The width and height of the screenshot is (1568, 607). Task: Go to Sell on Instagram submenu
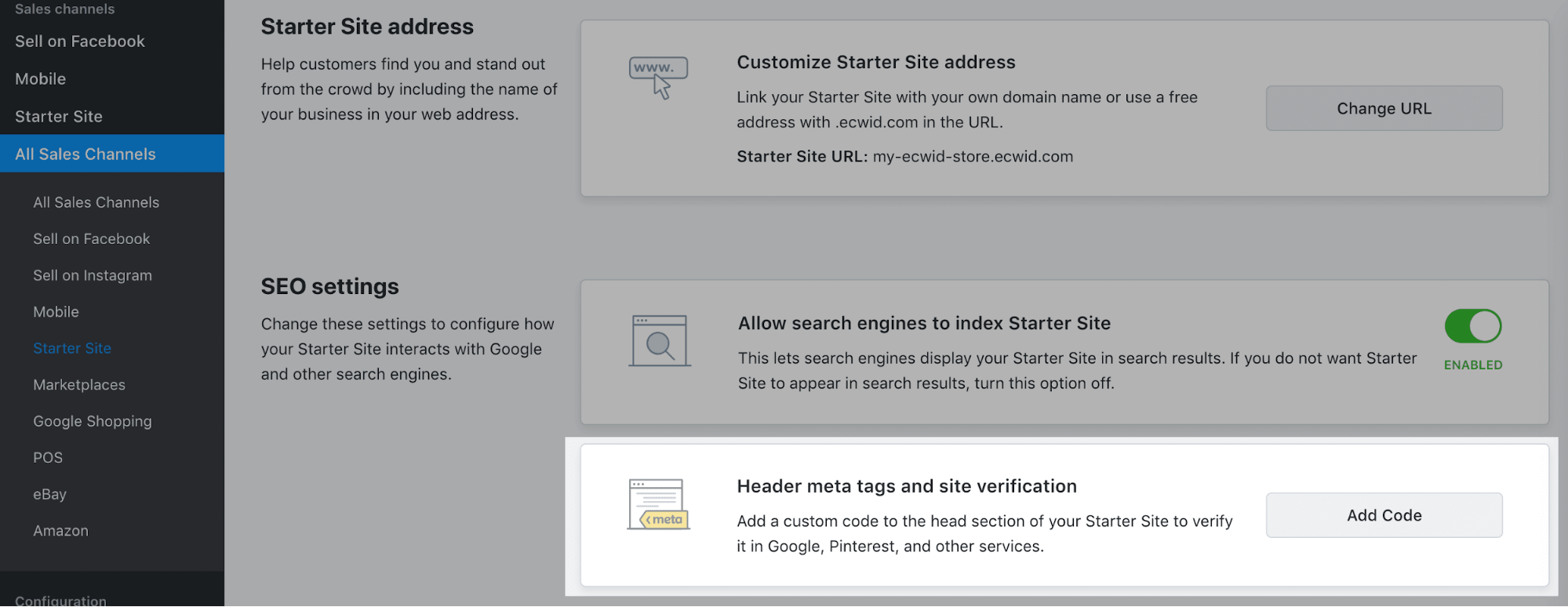tap(93, 275)
